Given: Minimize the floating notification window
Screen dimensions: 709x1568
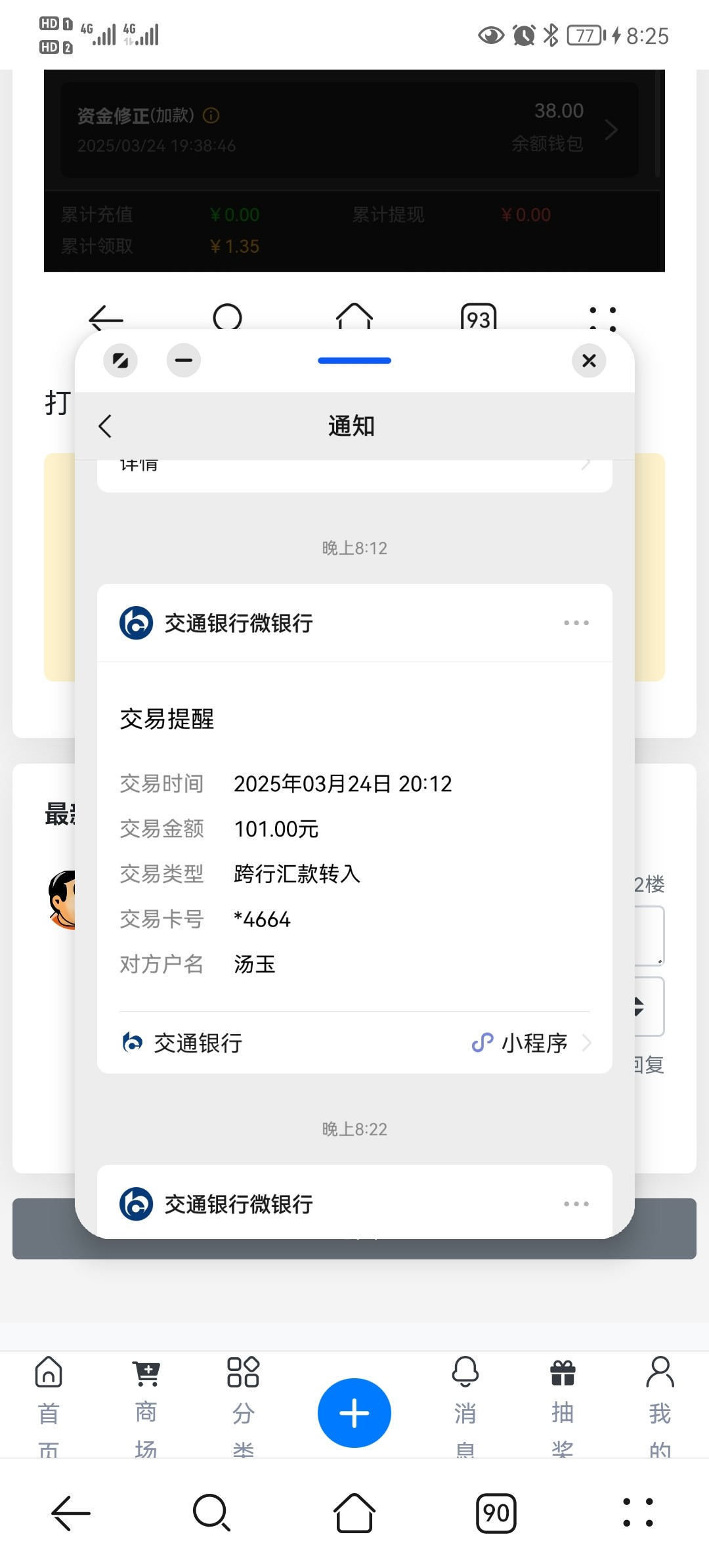Looking at the screenshot, I should [x=184, y=360].
